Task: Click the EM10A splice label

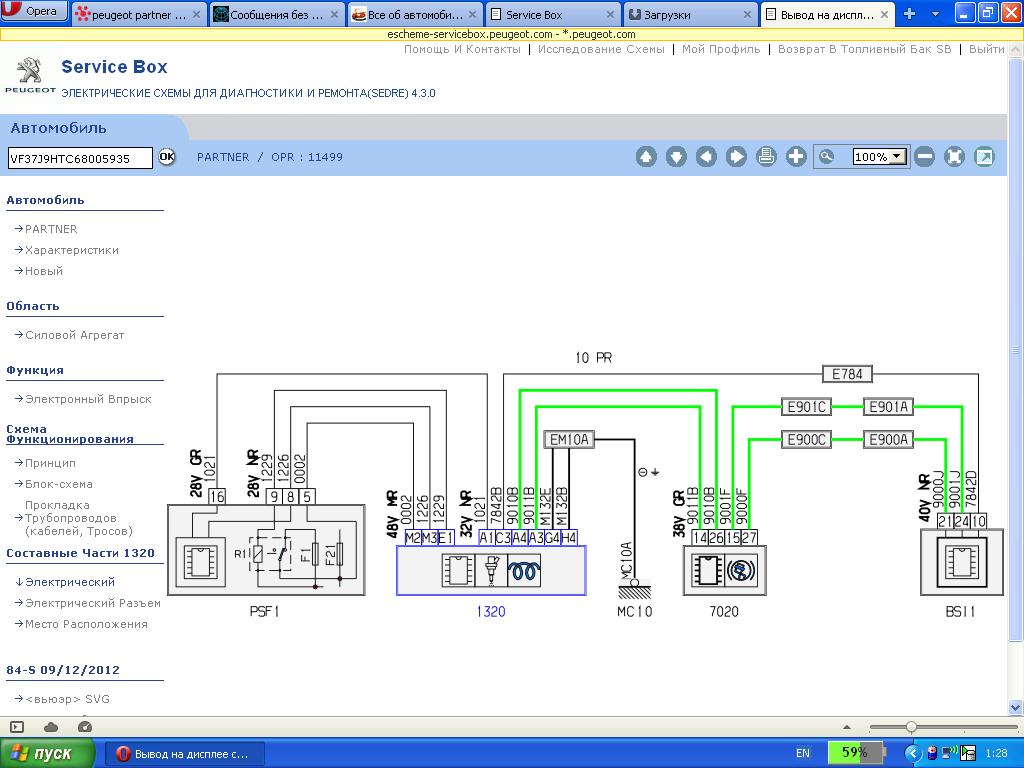Action: pos(569,440)
